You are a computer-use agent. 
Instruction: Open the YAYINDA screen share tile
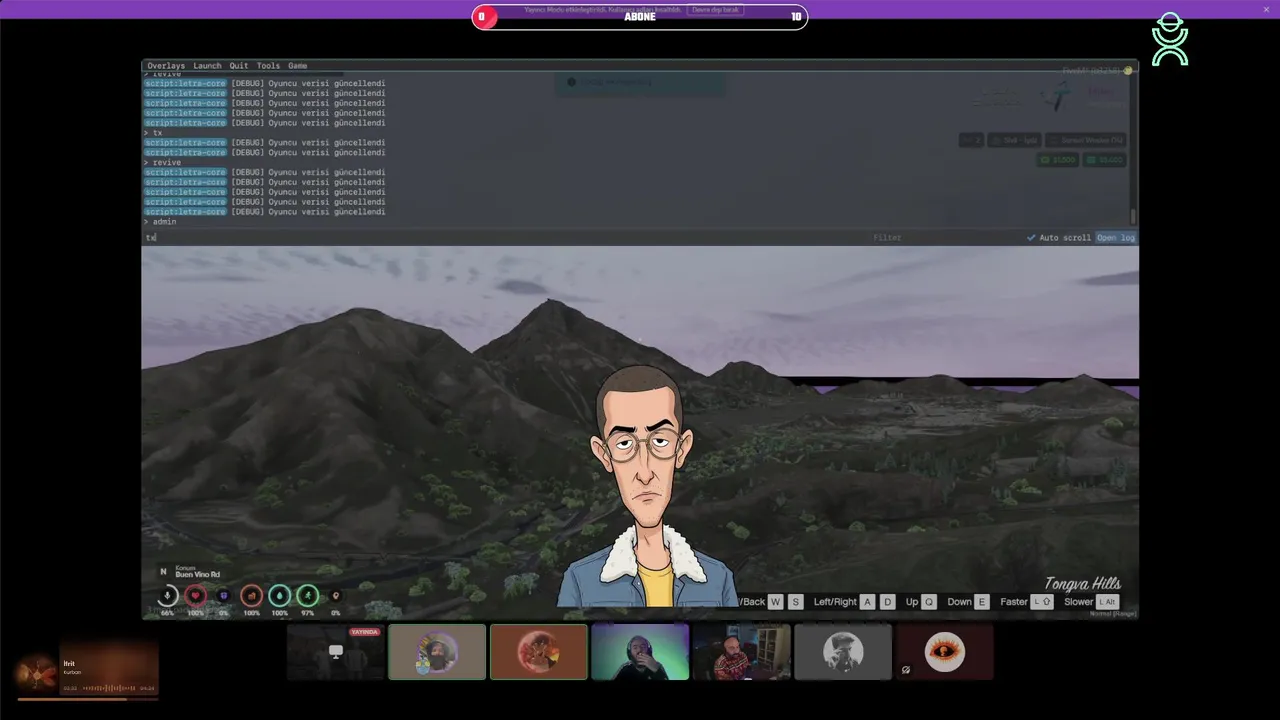point(336,652)
